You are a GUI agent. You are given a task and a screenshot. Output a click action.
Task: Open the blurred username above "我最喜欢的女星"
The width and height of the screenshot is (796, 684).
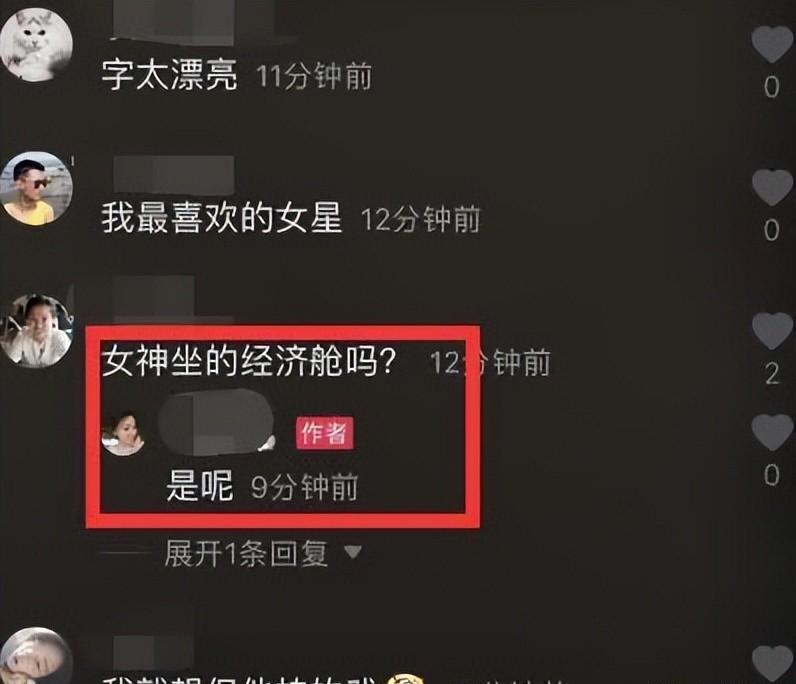point(173,174)
